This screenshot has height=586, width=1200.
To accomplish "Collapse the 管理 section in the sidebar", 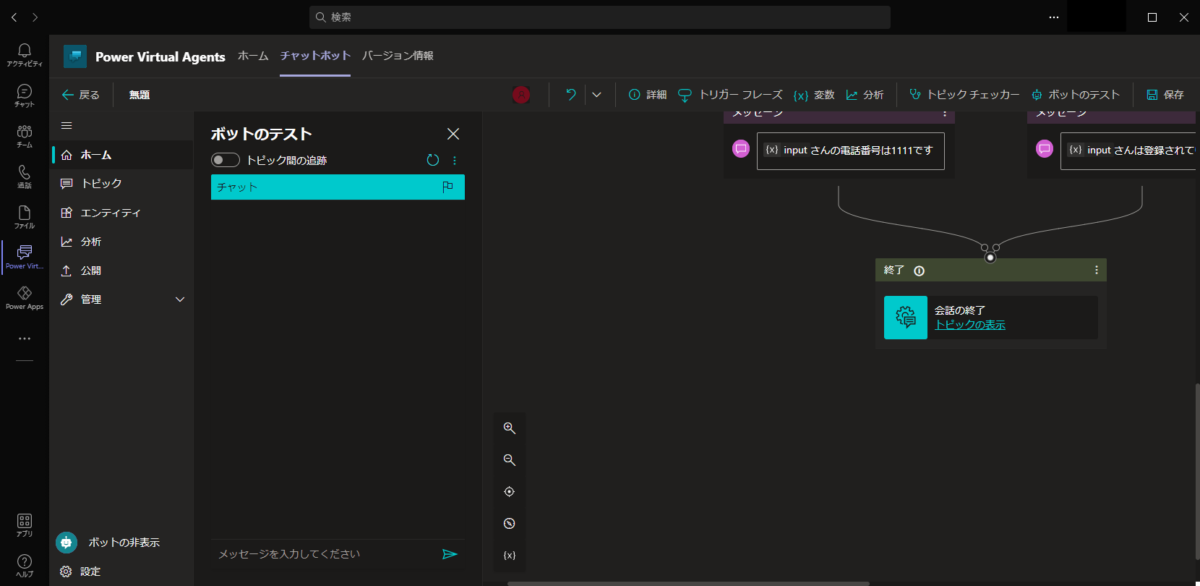I will coord(179,298).
